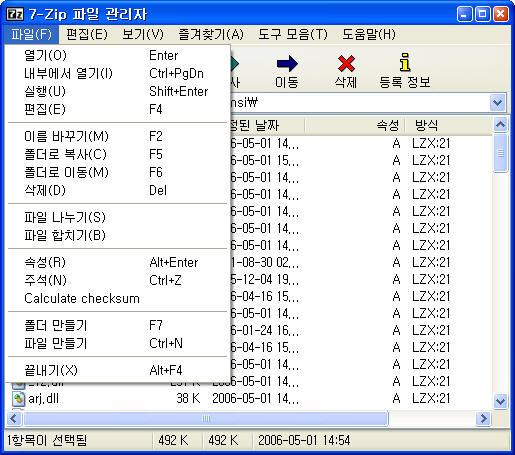Click the 방식 column header
This screenshot has width=515, height=455.
tap(448, 125)
